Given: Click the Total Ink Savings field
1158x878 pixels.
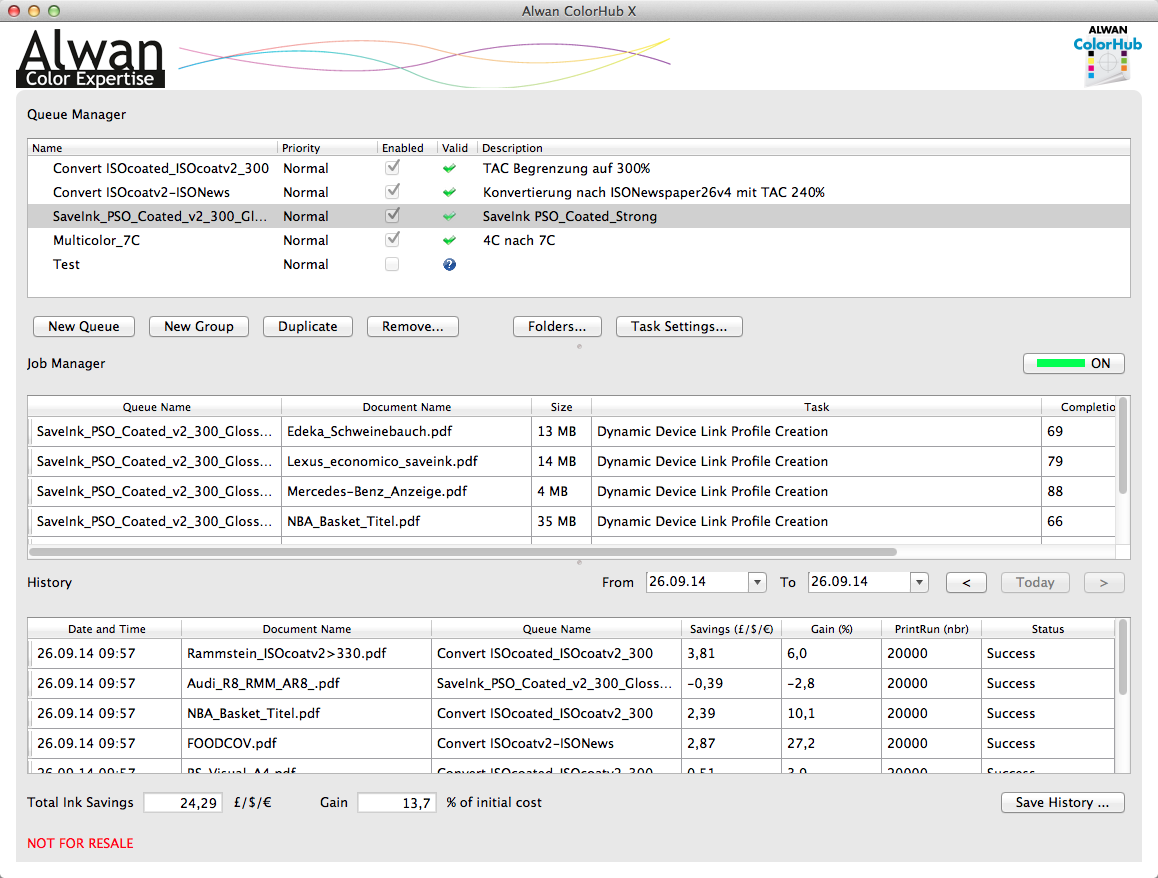Looking at the screenshot, I should 183,802.
